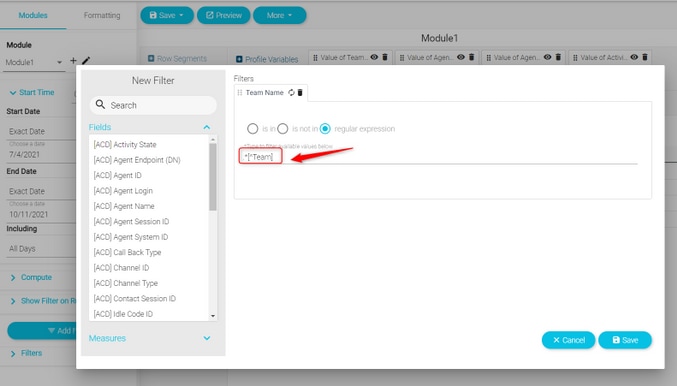Select the 'is not in' radio option
This screenshot has width=677, height=386.
click(283, 129)
